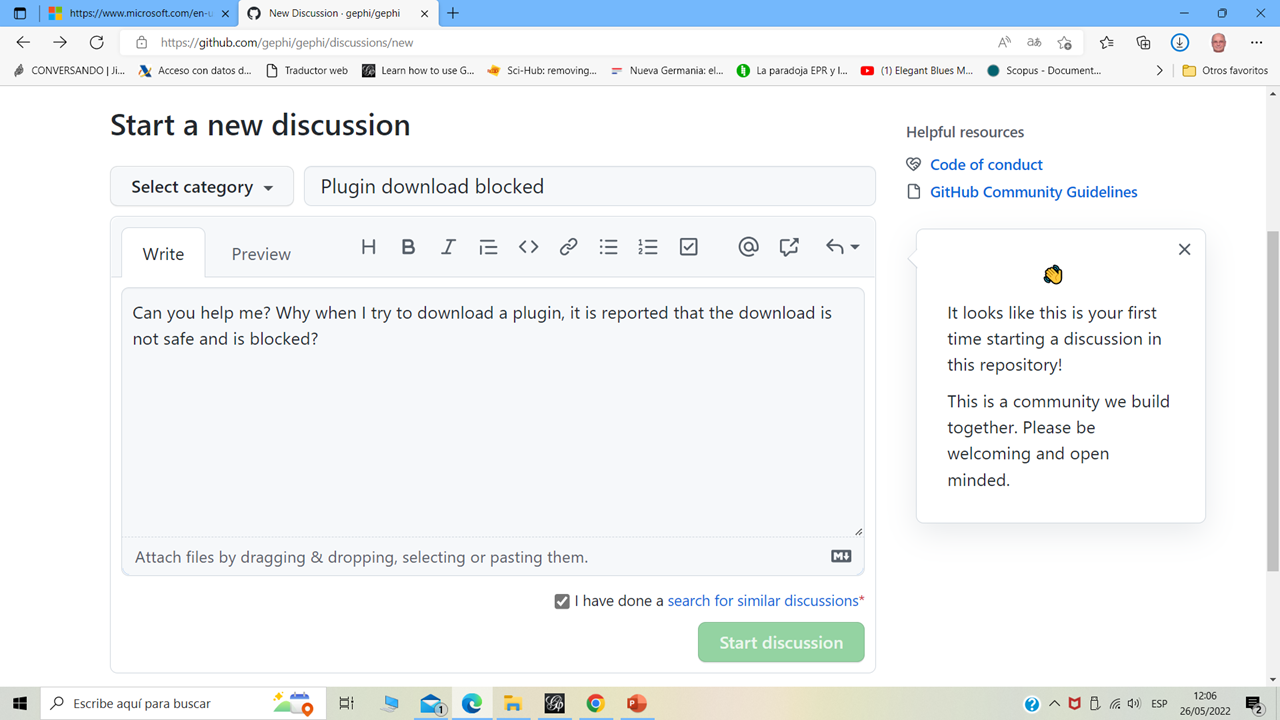This screenshot has width=1280, height=720.
Task: Open the Code of conduct link
Action: (x=986, y=164)
